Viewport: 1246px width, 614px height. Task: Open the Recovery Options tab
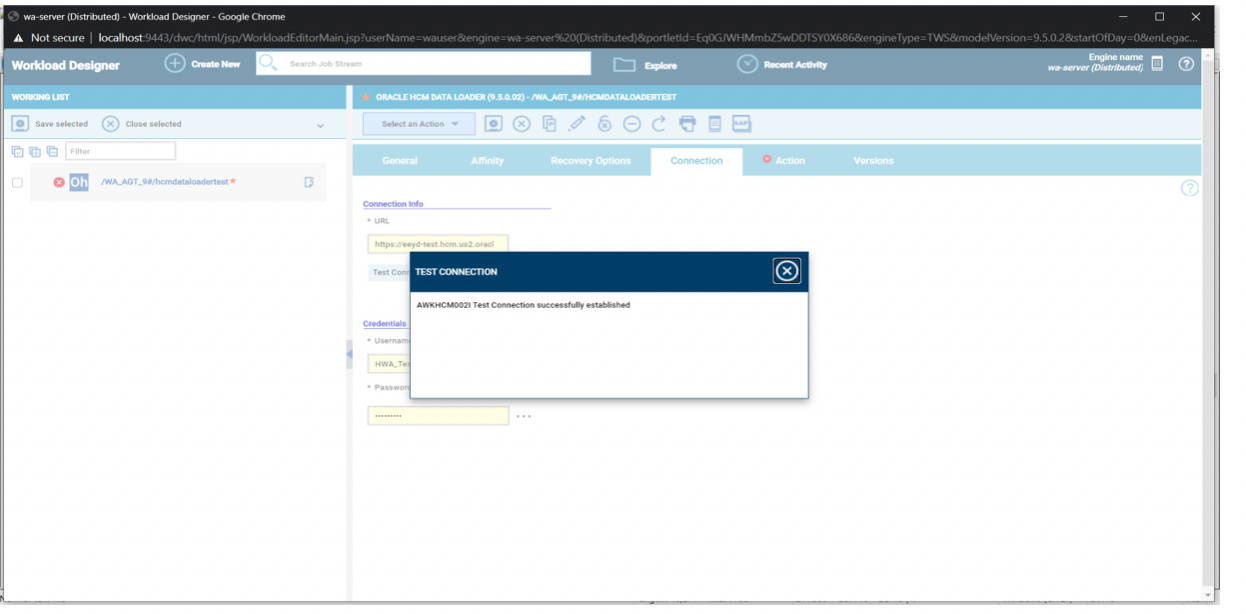coord(590,161)
